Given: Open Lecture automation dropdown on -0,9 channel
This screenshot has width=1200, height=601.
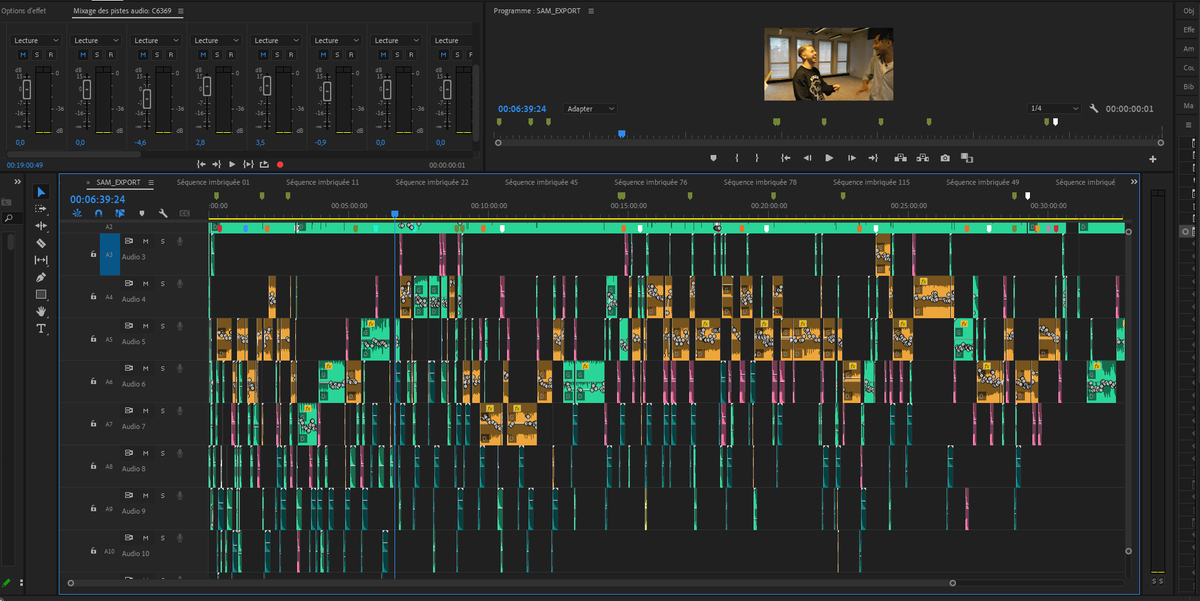Looking at the screenshot, I should pos(338,40).
